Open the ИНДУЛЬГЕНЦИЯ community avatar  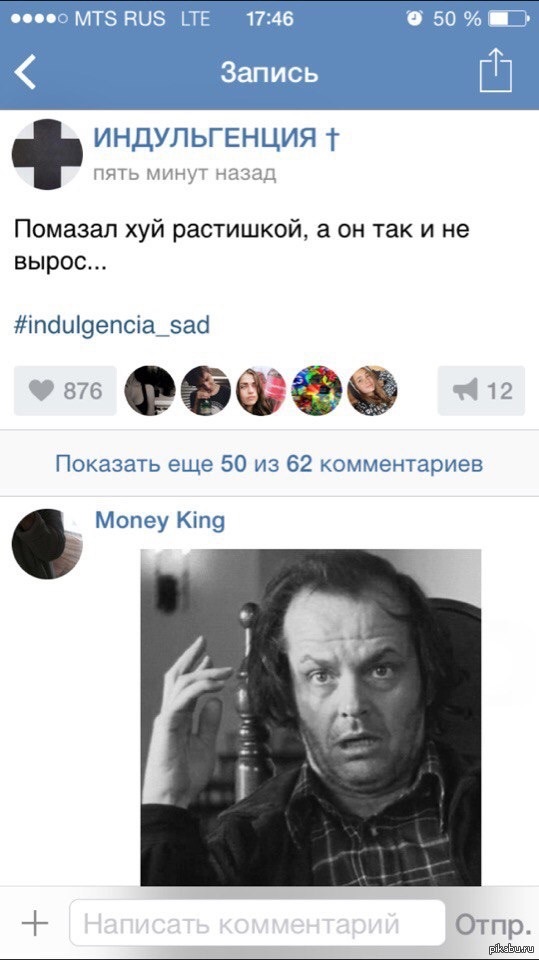tap(47, 154)
